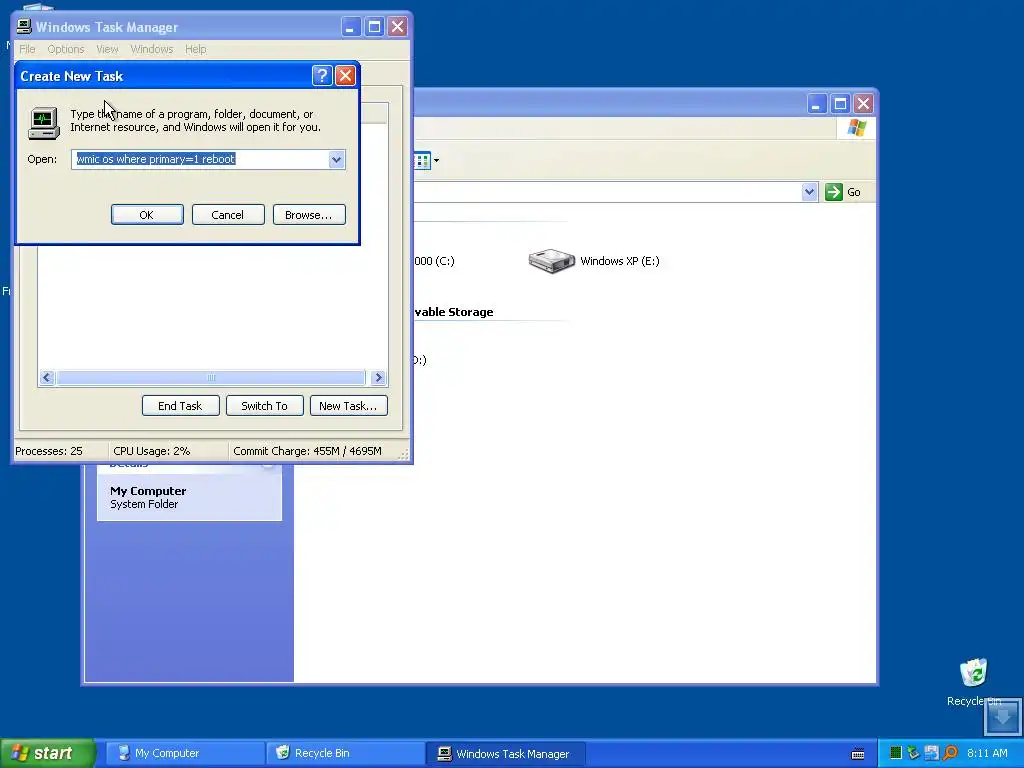Switch to Recycle Bin taskbar button
1024x768 pixels.
tap(345, 753)
